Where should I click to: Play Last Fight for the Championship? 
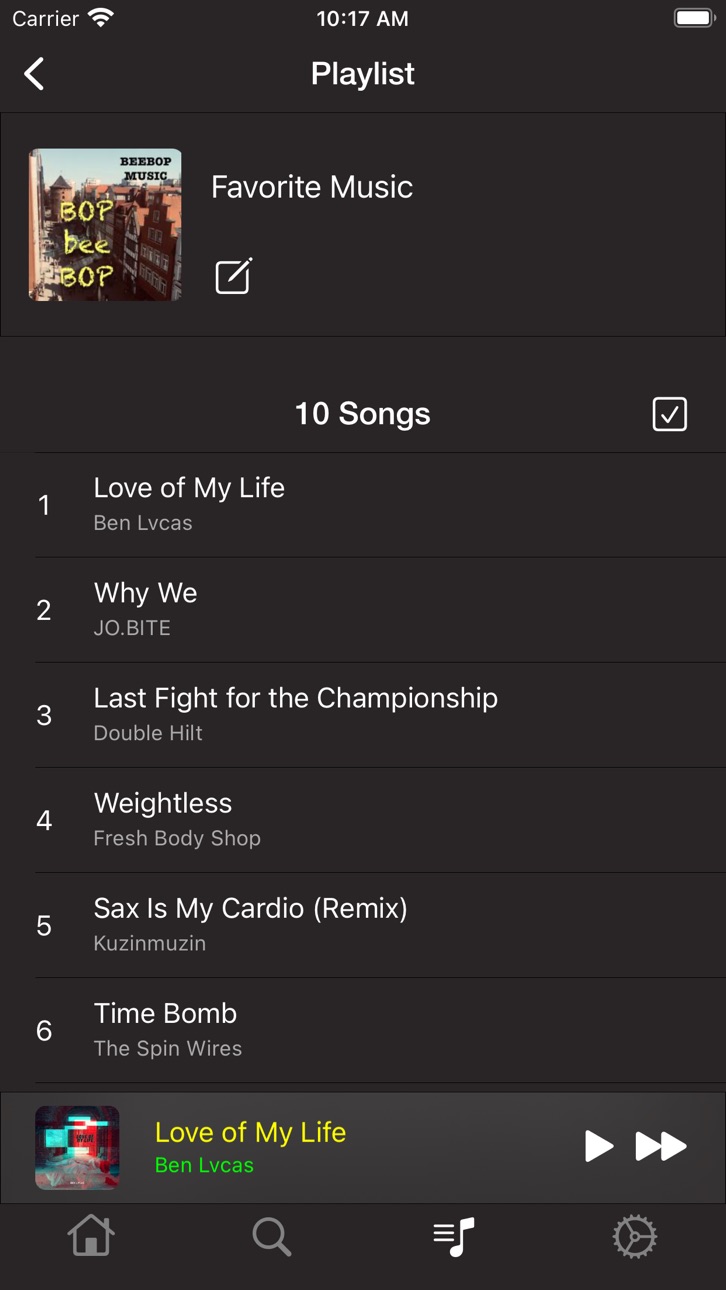[381, 715]
